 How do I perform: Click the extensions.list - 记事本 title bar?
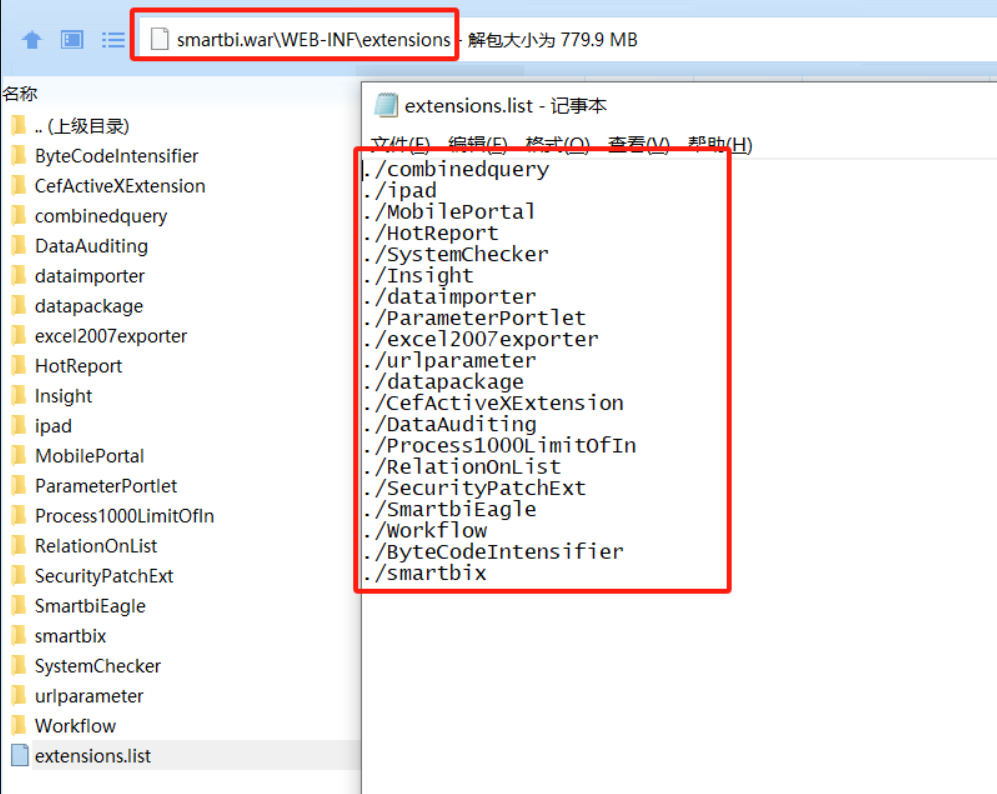click(679, 105)
